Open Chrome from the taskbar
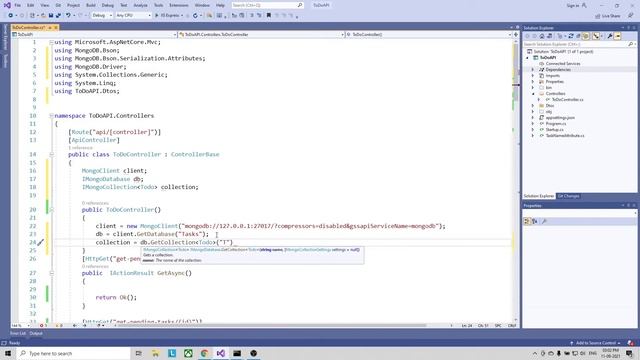The width and height of the screenshot is (640, 360). pyautogui.click(x=204, y=353)
